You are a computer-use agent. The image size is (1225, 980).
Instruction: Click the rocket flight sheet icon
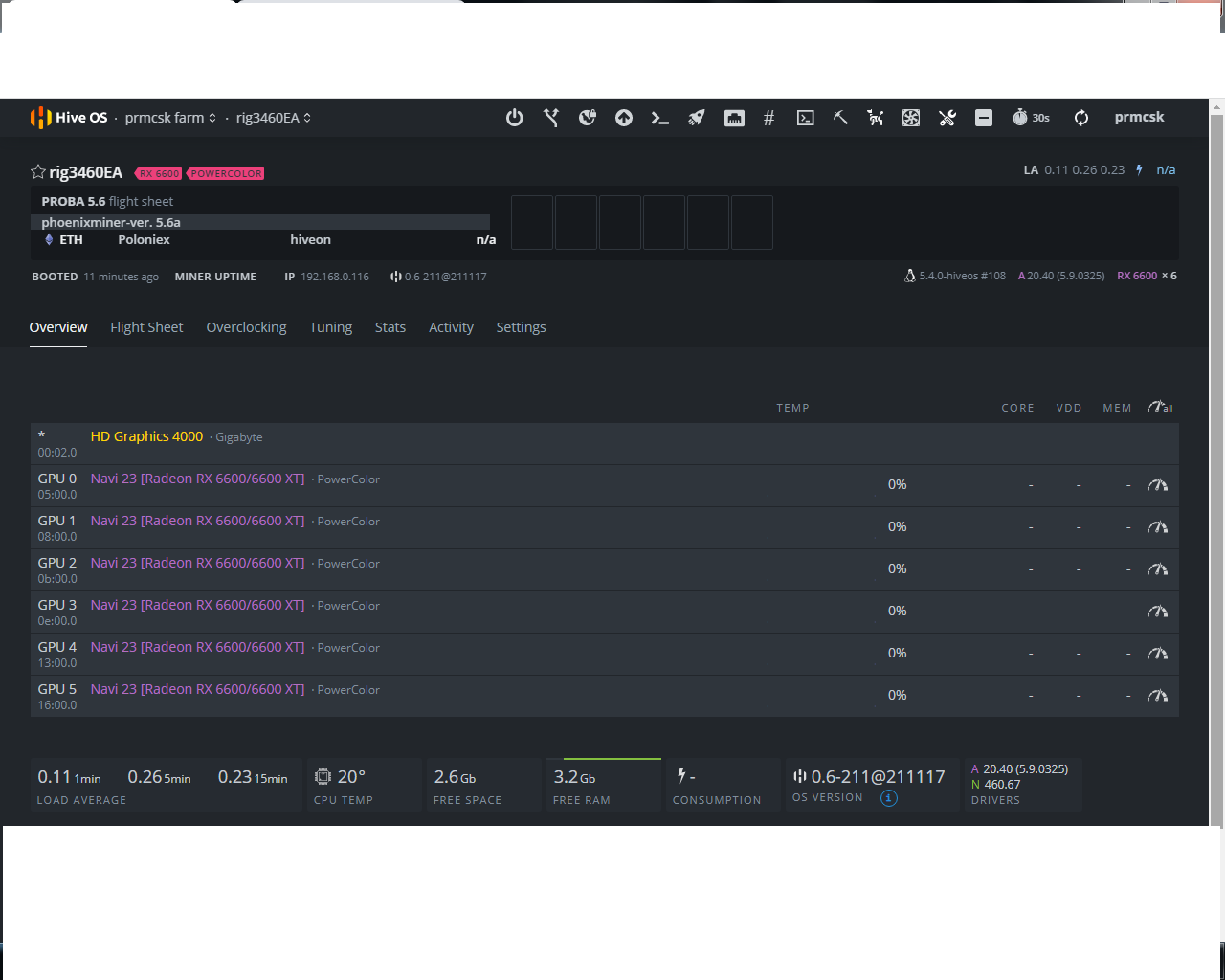click(x=697, y=118)
